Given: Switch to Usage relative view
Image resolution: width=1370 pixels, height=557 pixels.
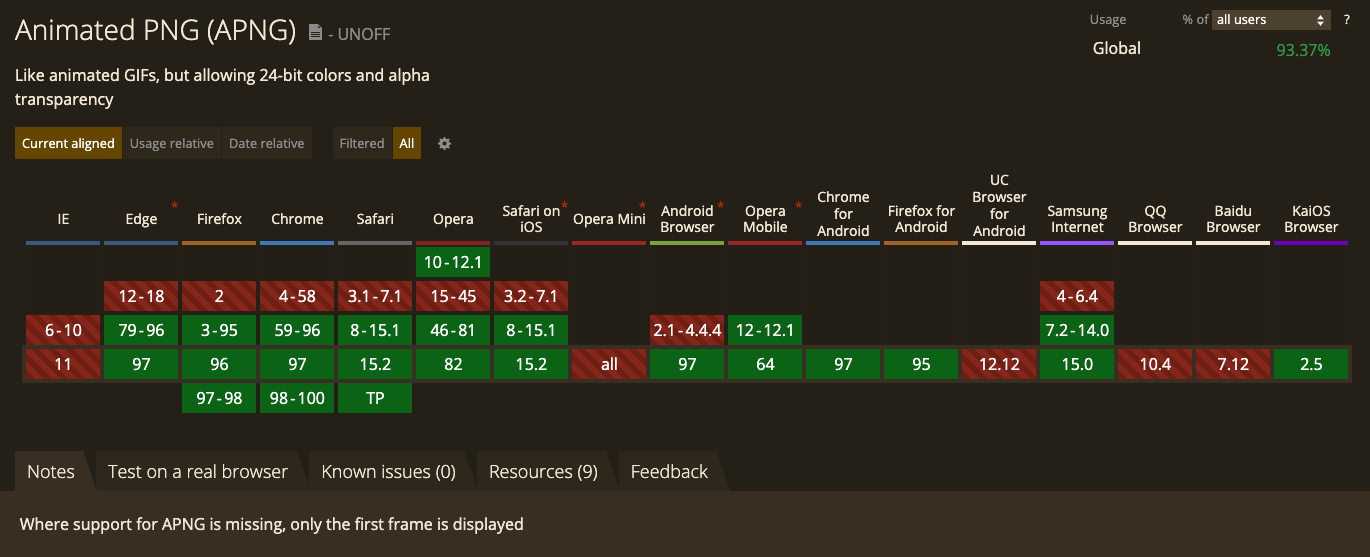Looking at the screenshot, I should 171,143.
